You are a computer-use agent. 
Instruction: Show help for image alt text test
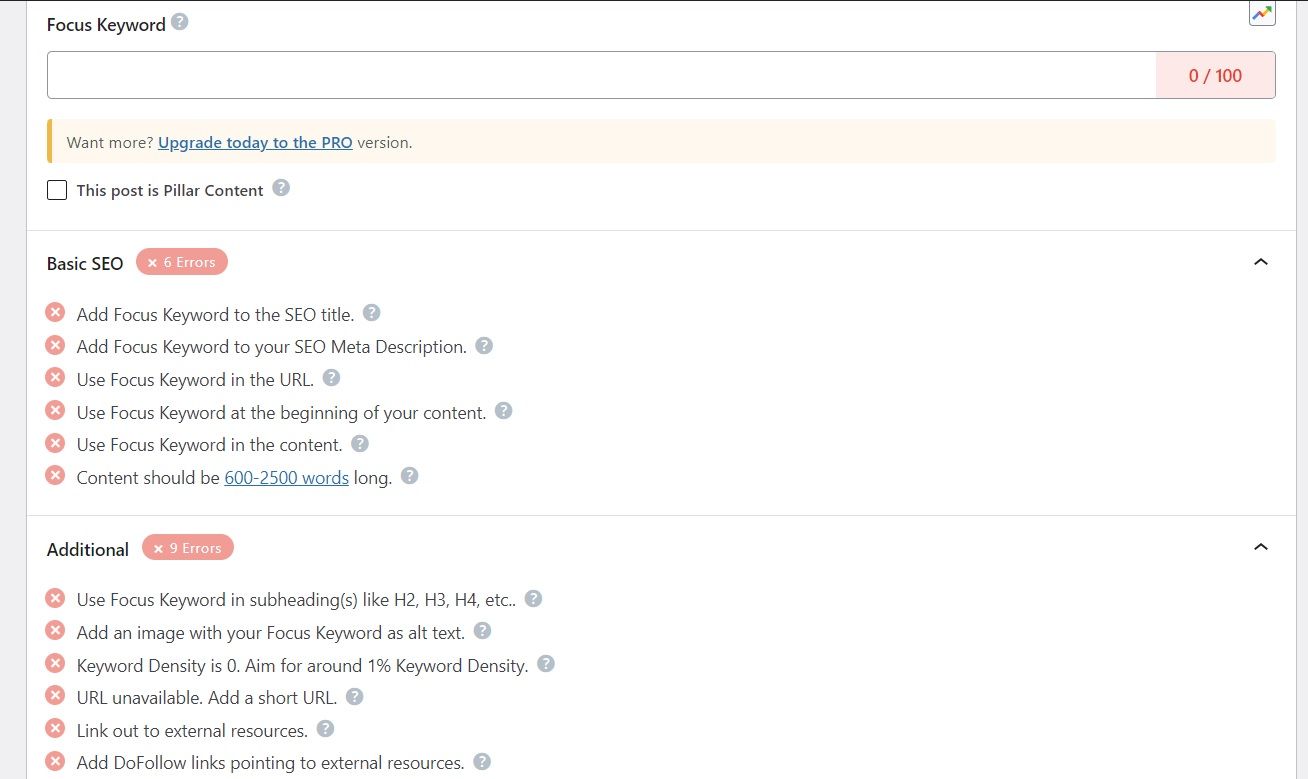(482, 631)
